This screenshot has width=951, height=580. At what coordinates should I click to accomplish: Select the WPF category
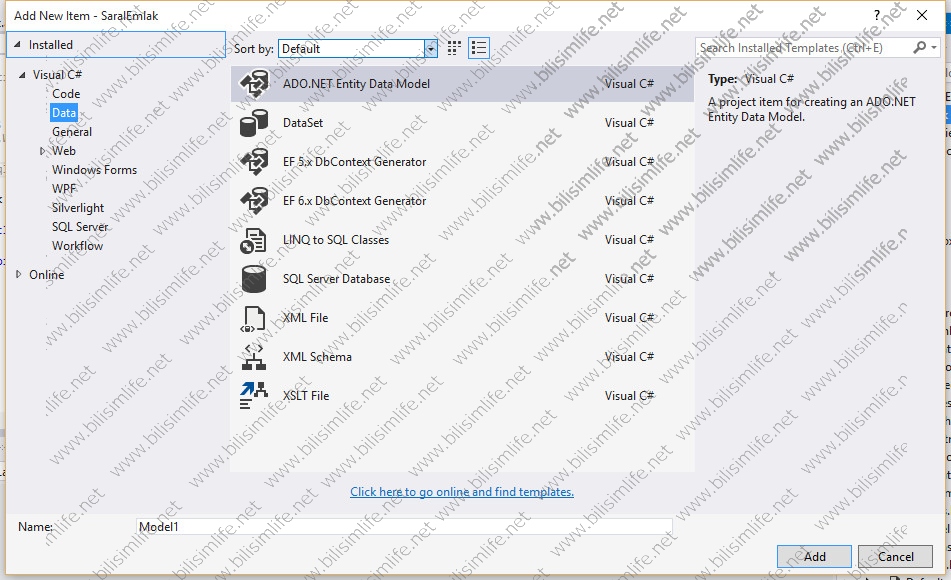click(x=64, y=189)
